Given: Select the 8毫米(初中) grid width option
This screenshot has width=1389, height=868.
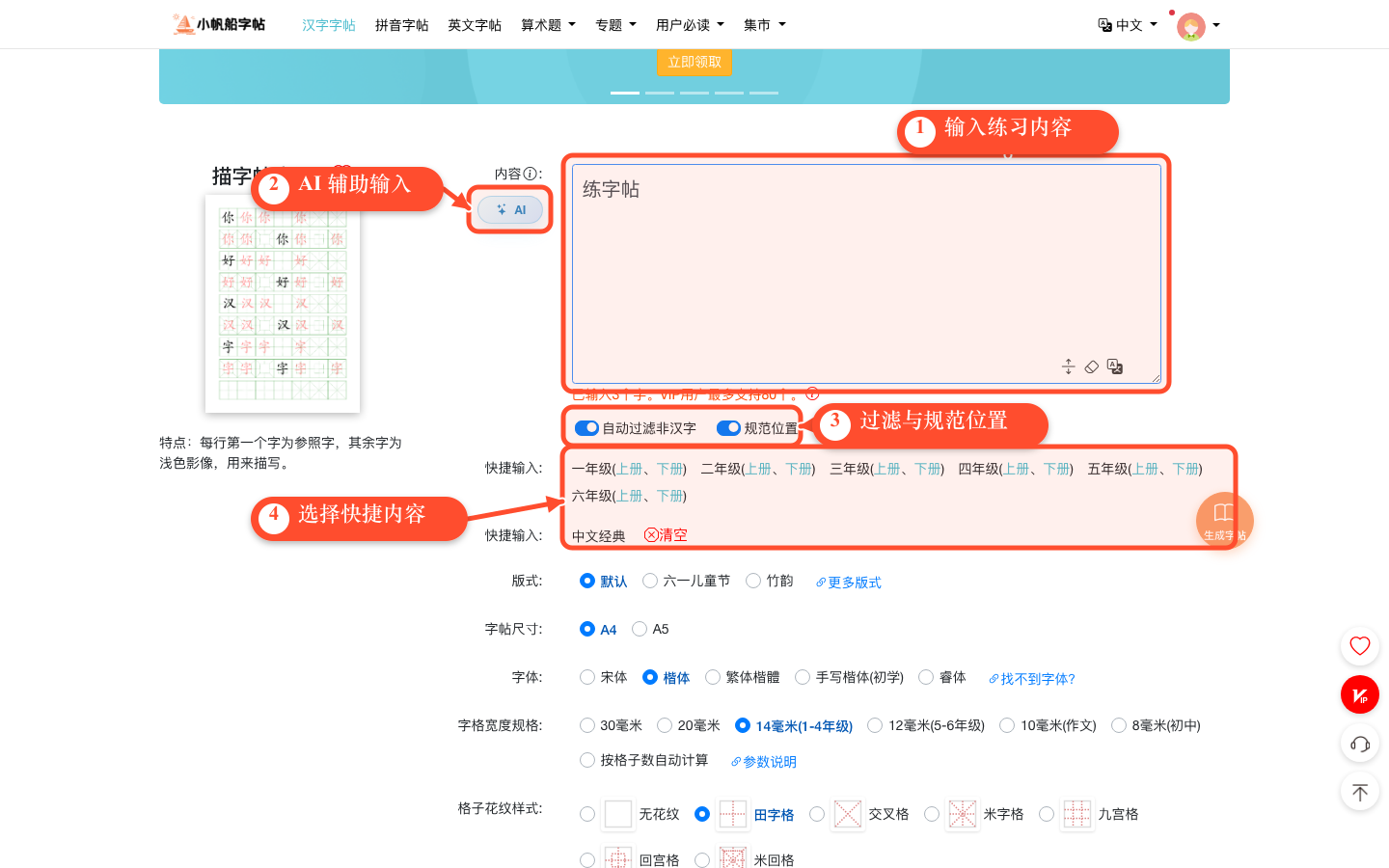Looking at the screenshot, I should (x=1119, y=725).
